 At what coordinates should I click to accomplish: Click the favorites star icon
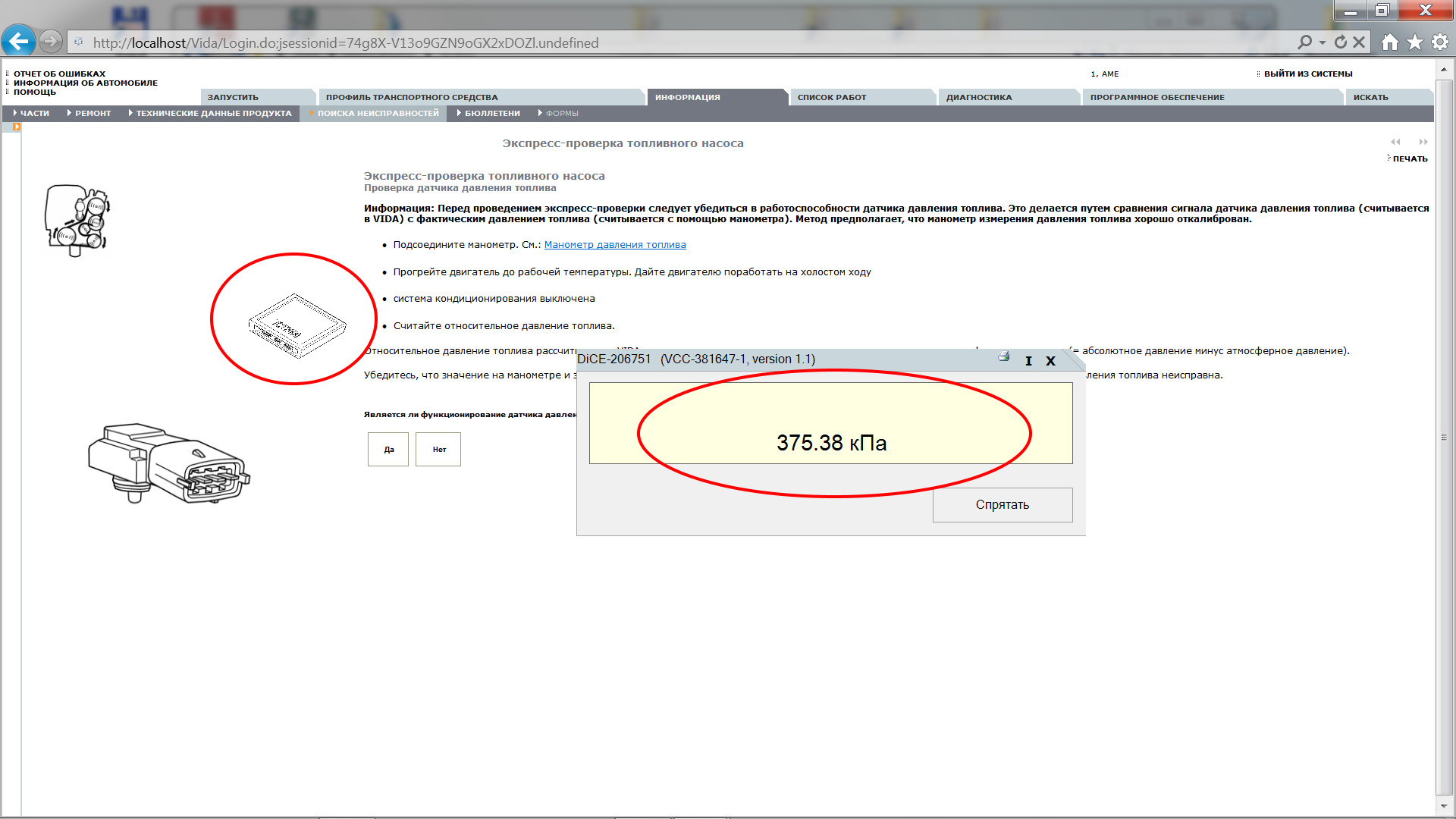pyautogui.click(x=1415, y=42)
